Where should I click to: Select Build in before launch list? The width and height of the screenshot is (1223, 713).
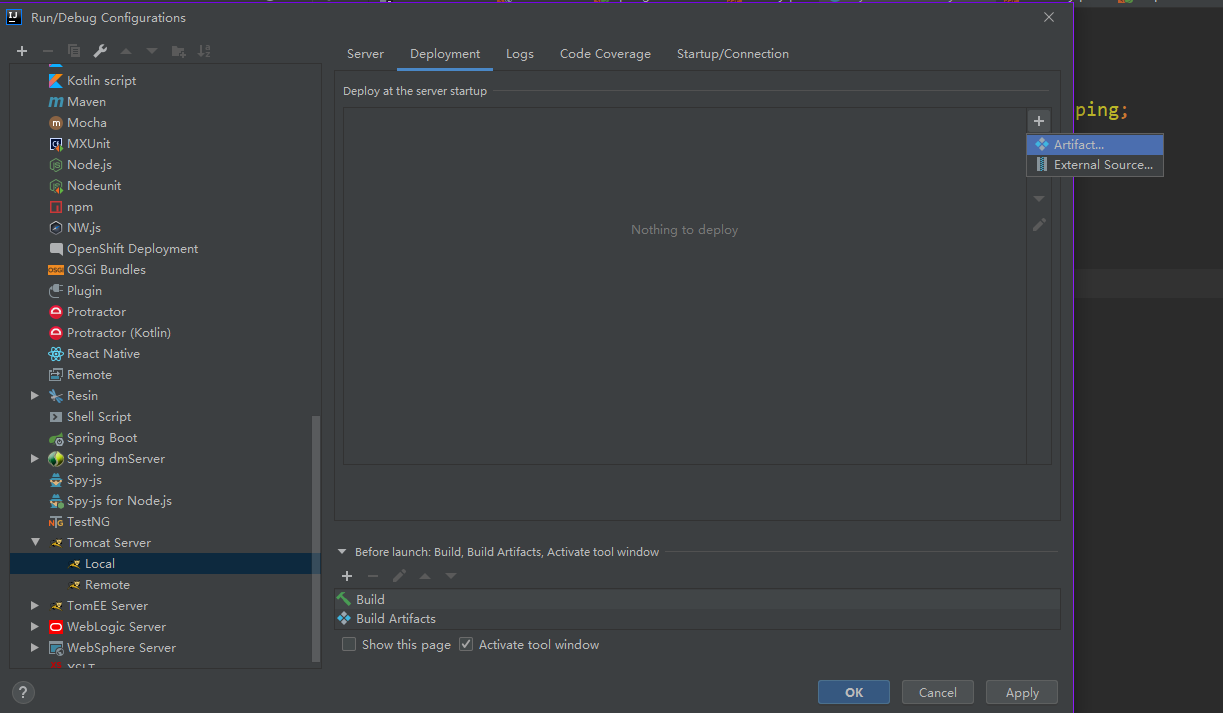[x=697, y=599]
